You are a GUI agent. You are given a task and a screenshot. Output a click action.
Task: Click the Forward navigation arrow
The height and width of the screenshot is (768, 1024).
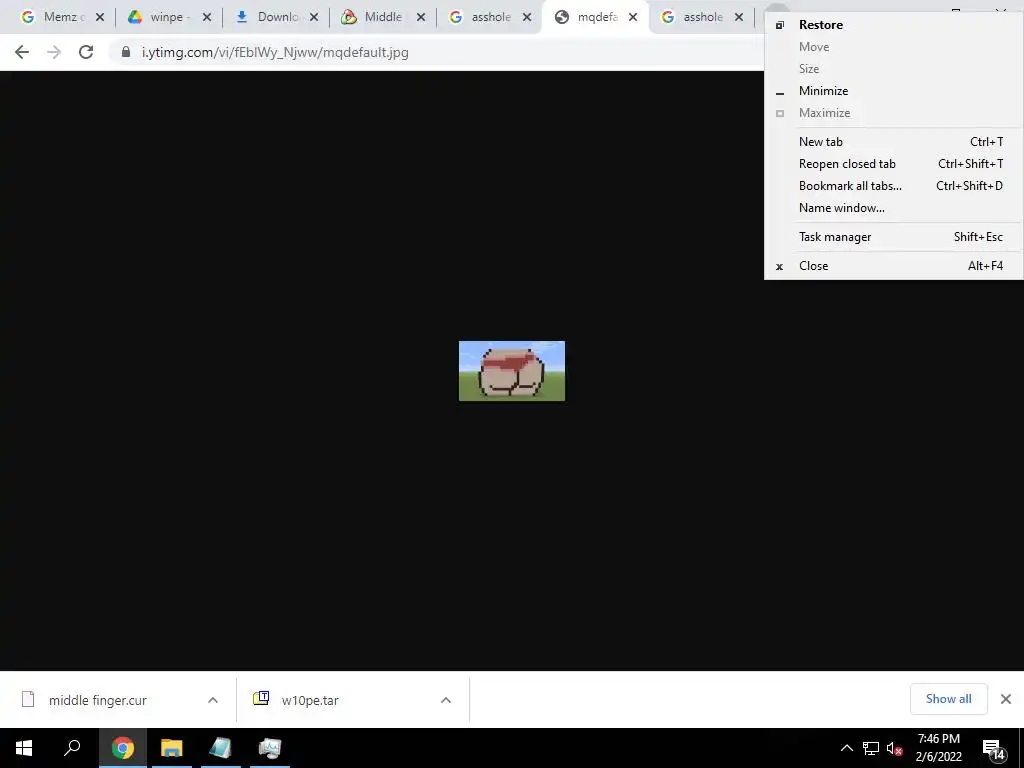54,52
